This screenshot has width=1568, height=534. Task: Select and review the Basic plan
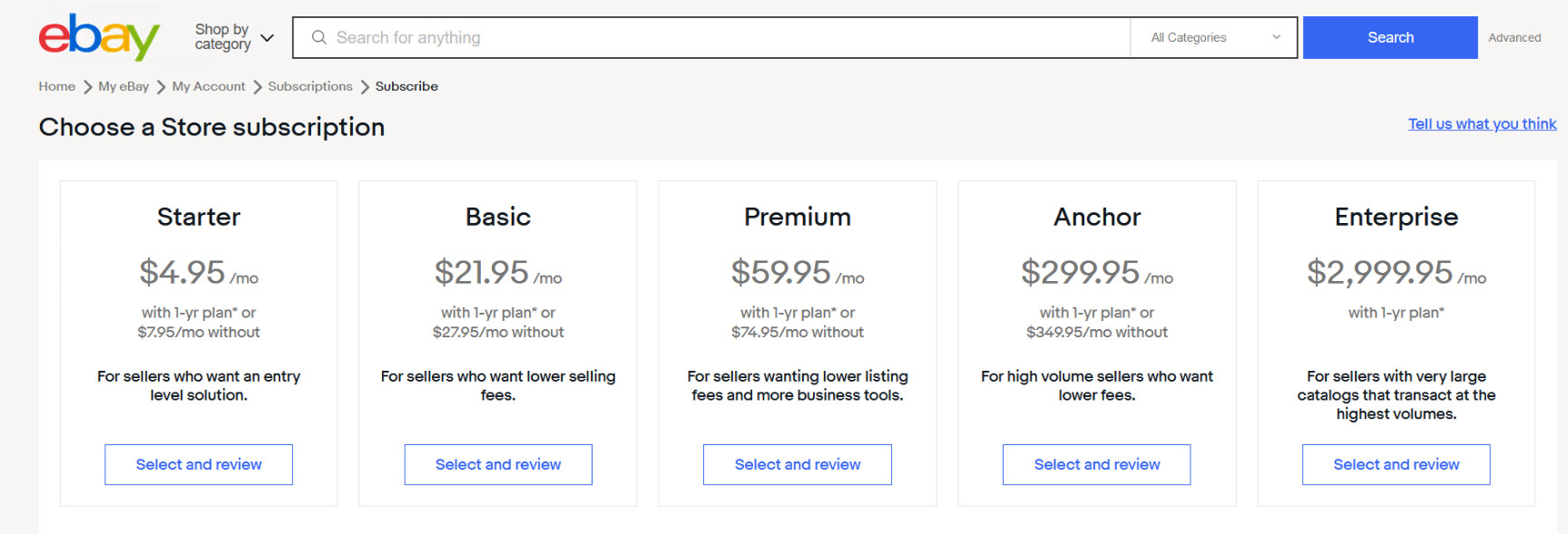click(x=497, y=464)
